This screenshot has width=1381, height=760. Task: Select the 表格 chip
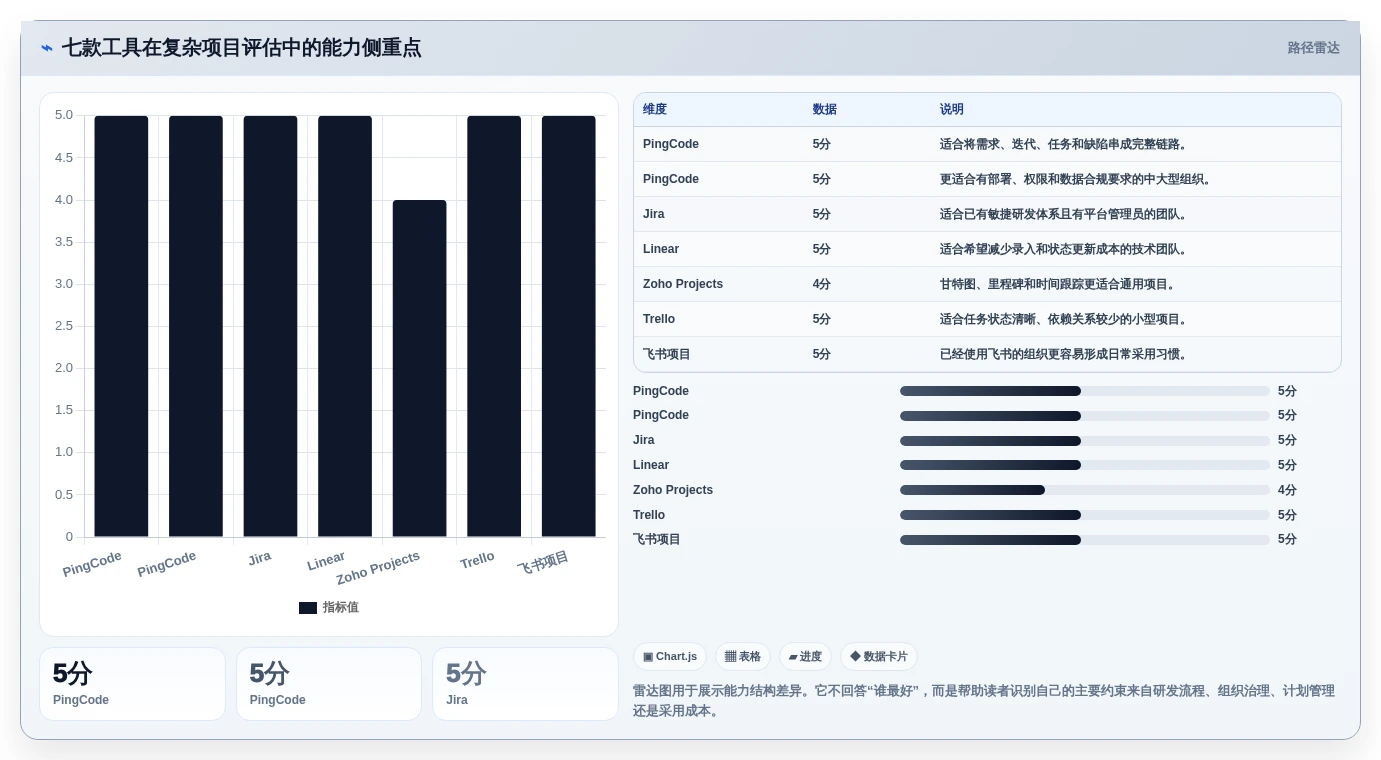743,657
